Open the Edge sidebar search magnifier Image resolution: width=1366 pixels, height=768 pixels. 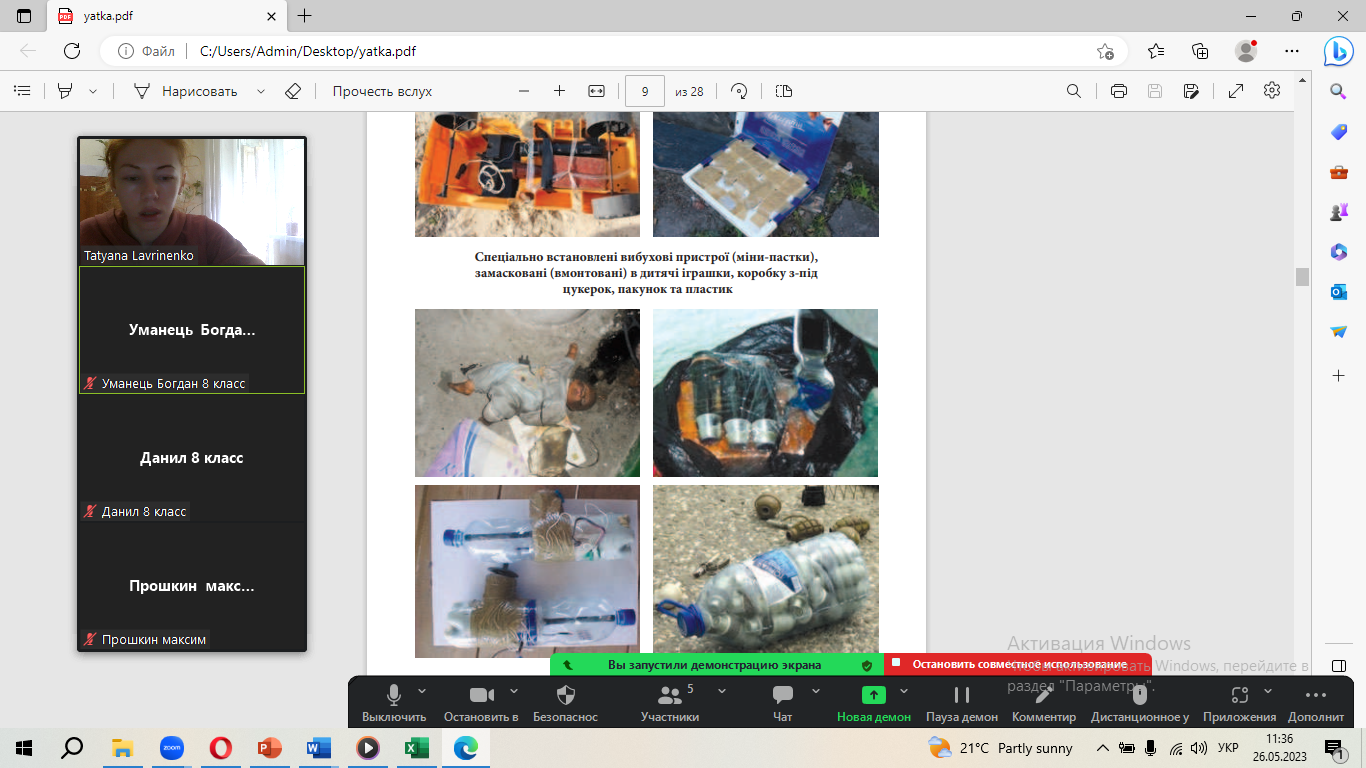(1339, 92)
